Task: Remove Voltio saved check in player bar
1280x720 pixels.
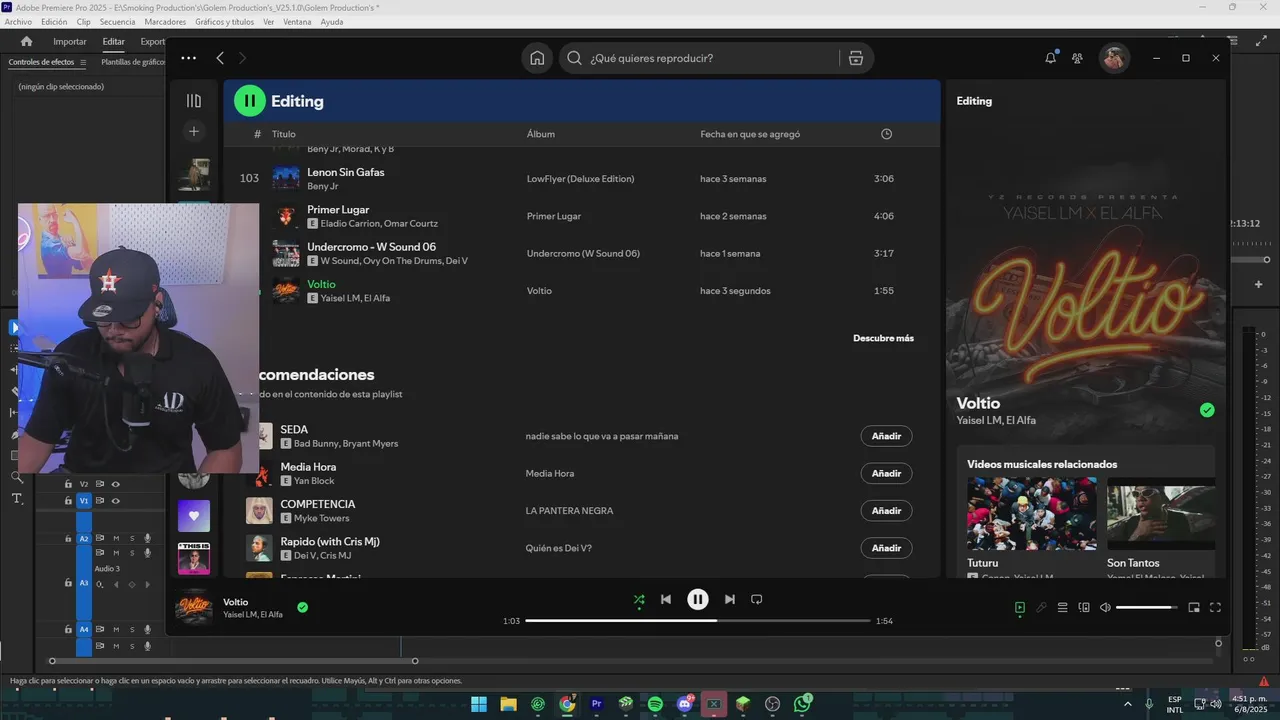Action: click(302, 607)
